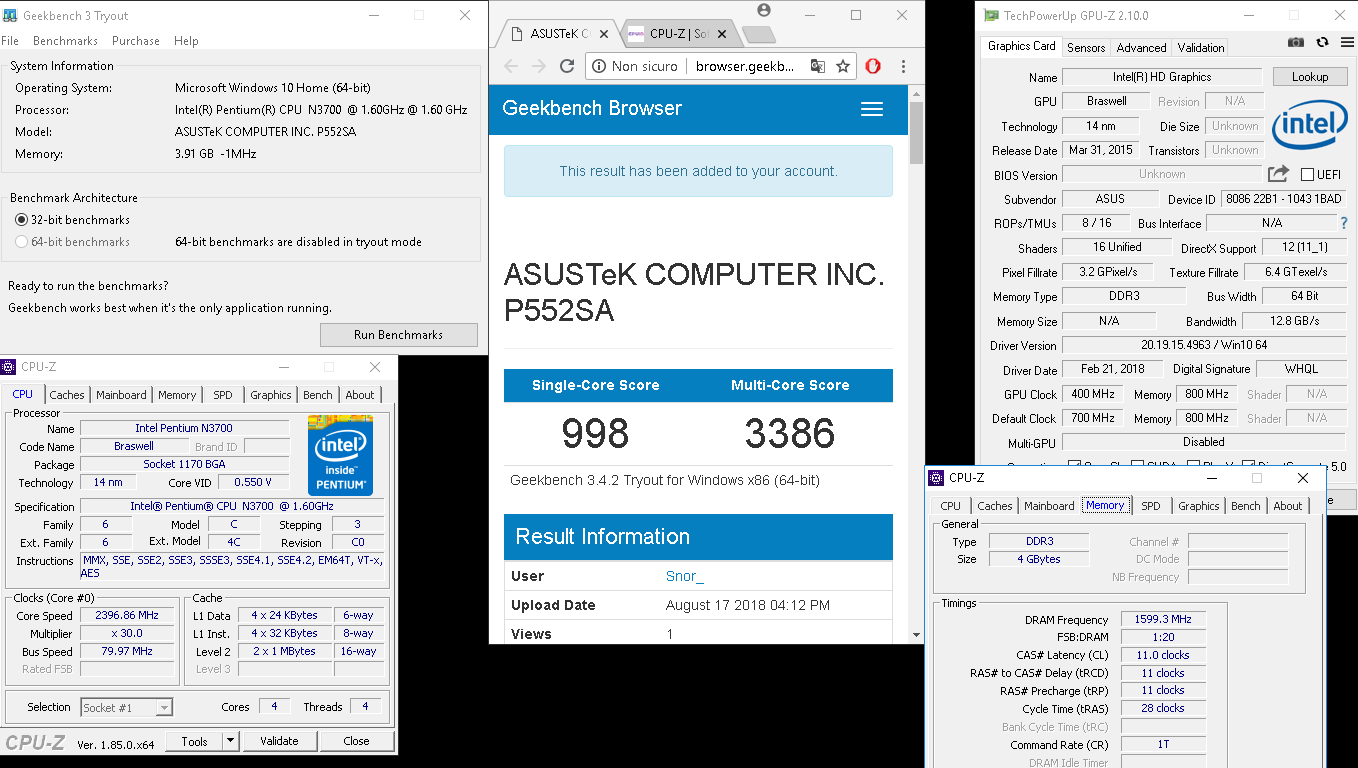
Task: Open the Graphics tab in the CPU-Z Memory window
Action: click(1199, 506)
